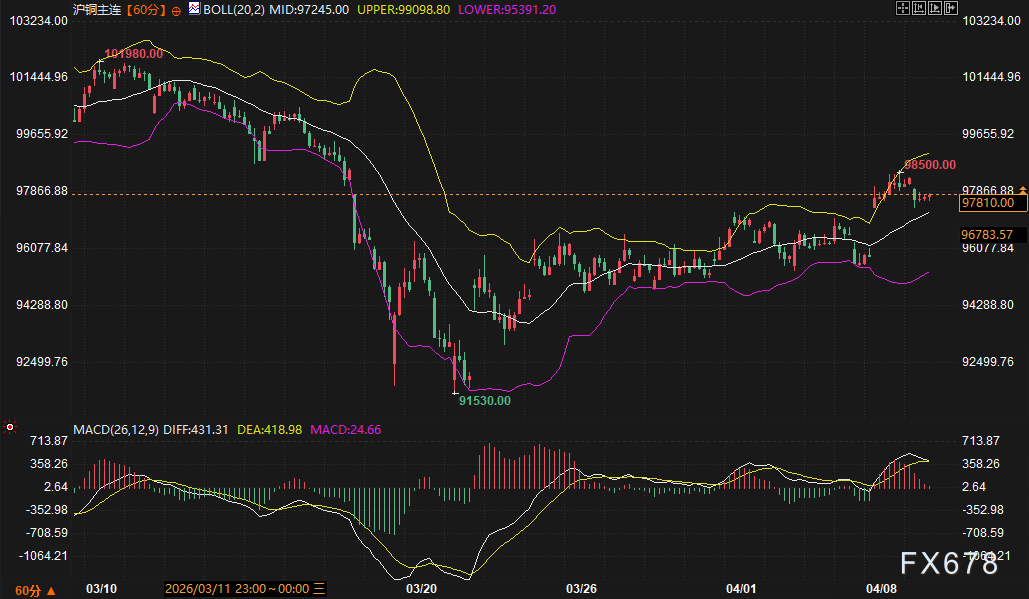1029x599 pixels.
Task: Click the 沪铜主连 contract name
Action: pyautogui.click(x=98, y=9)
